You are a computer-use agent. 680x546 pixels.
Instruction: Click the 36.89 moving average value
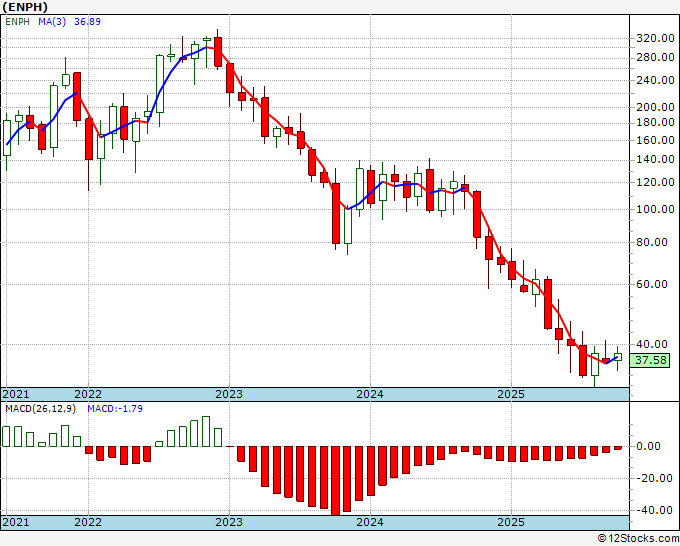click(87, 21)
